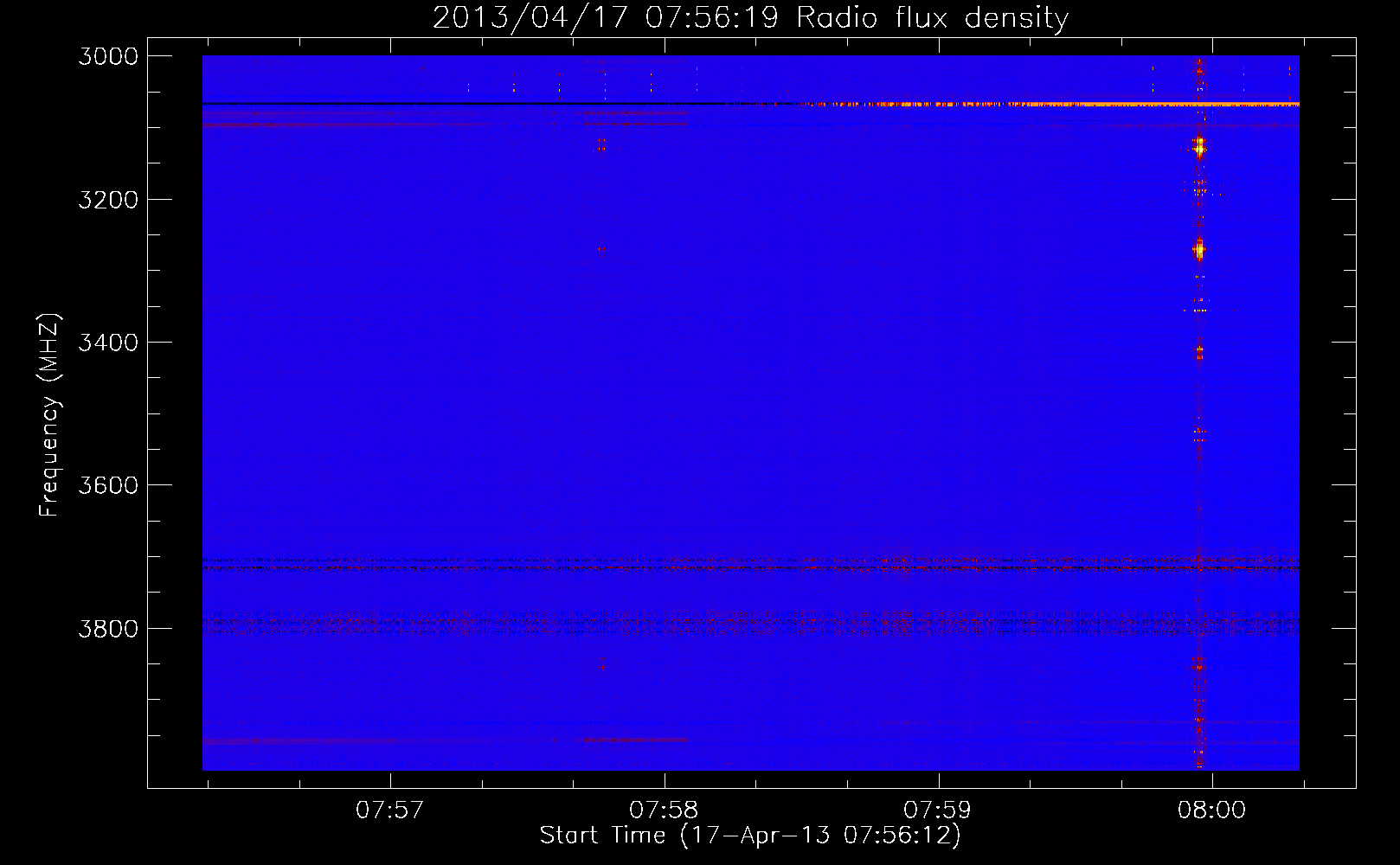The image size is (1400, 865).
Task: Click the bright burst spot near 3270 MHz at 08:00
Action: tap(1198, 250)
